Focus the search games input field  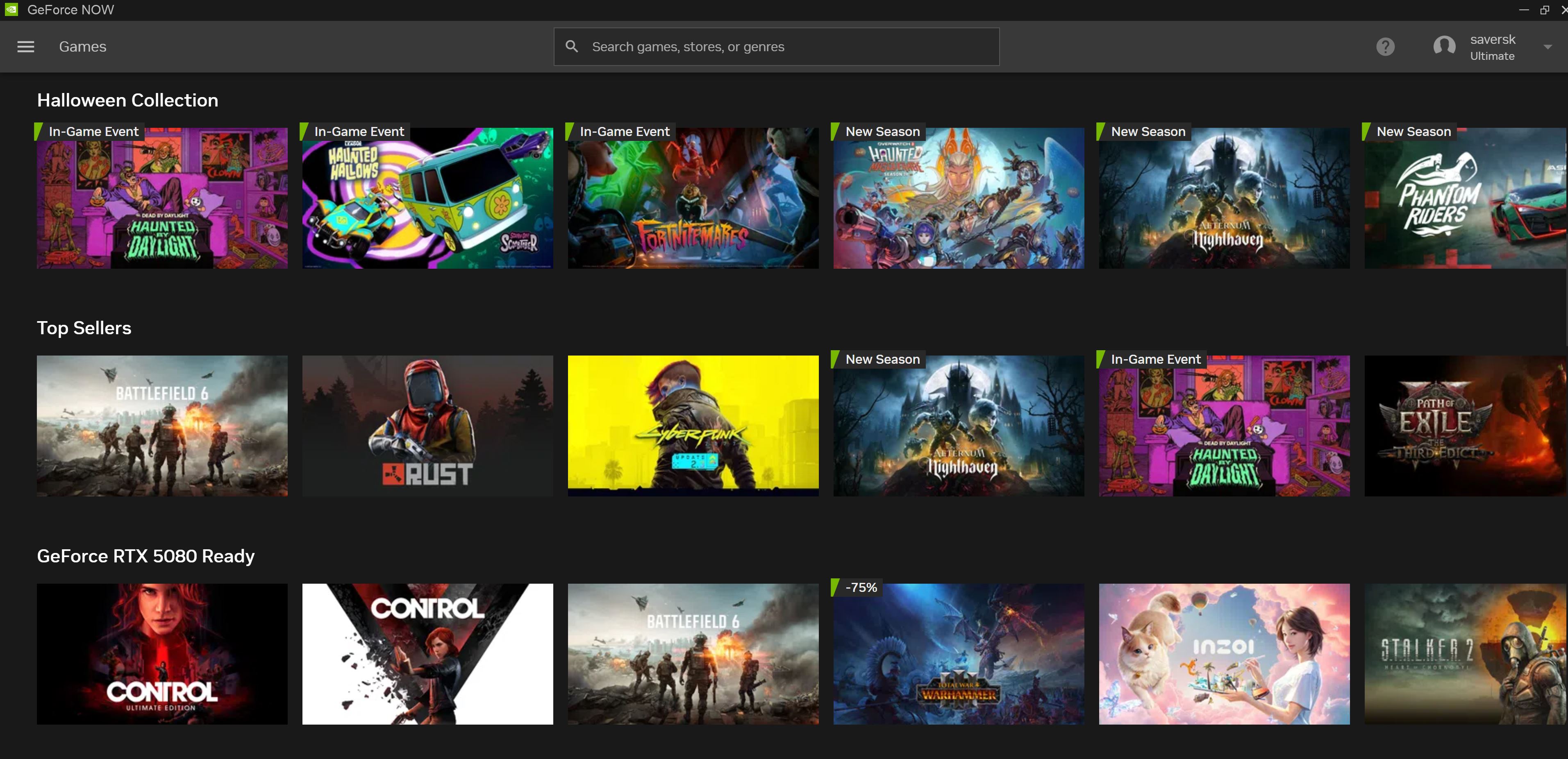click(x=785, y=47)
